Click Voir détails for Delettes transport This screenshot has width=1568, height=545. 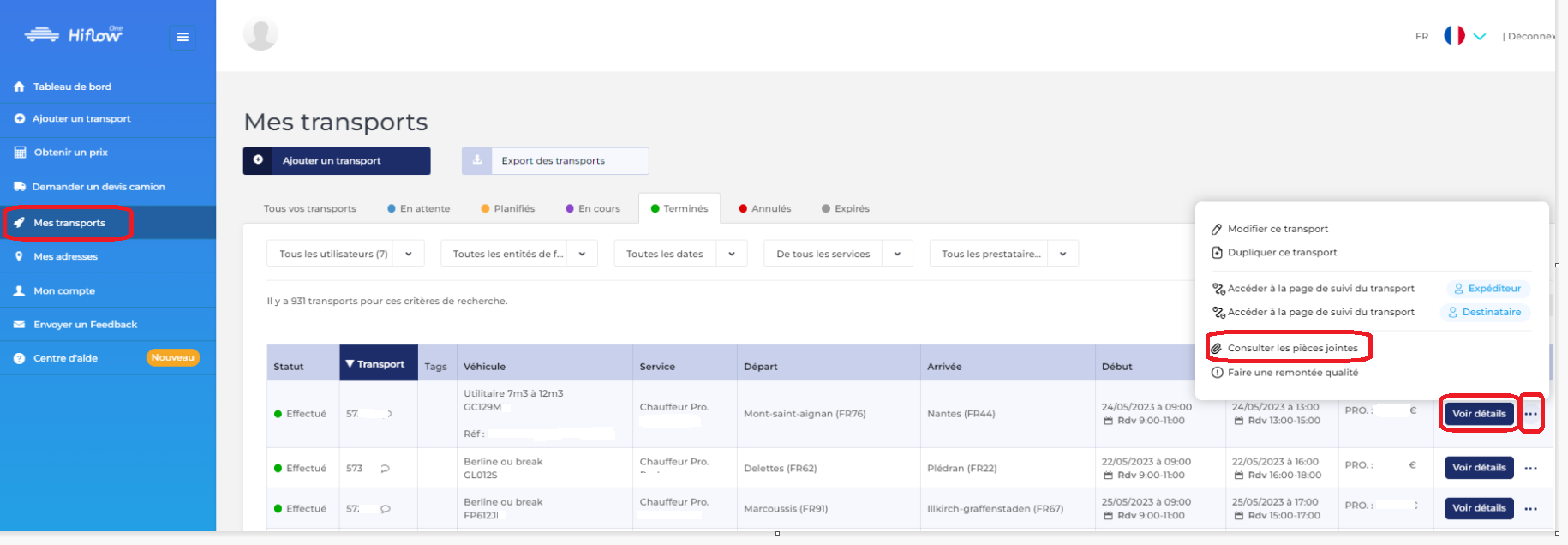click(1479, 468)
